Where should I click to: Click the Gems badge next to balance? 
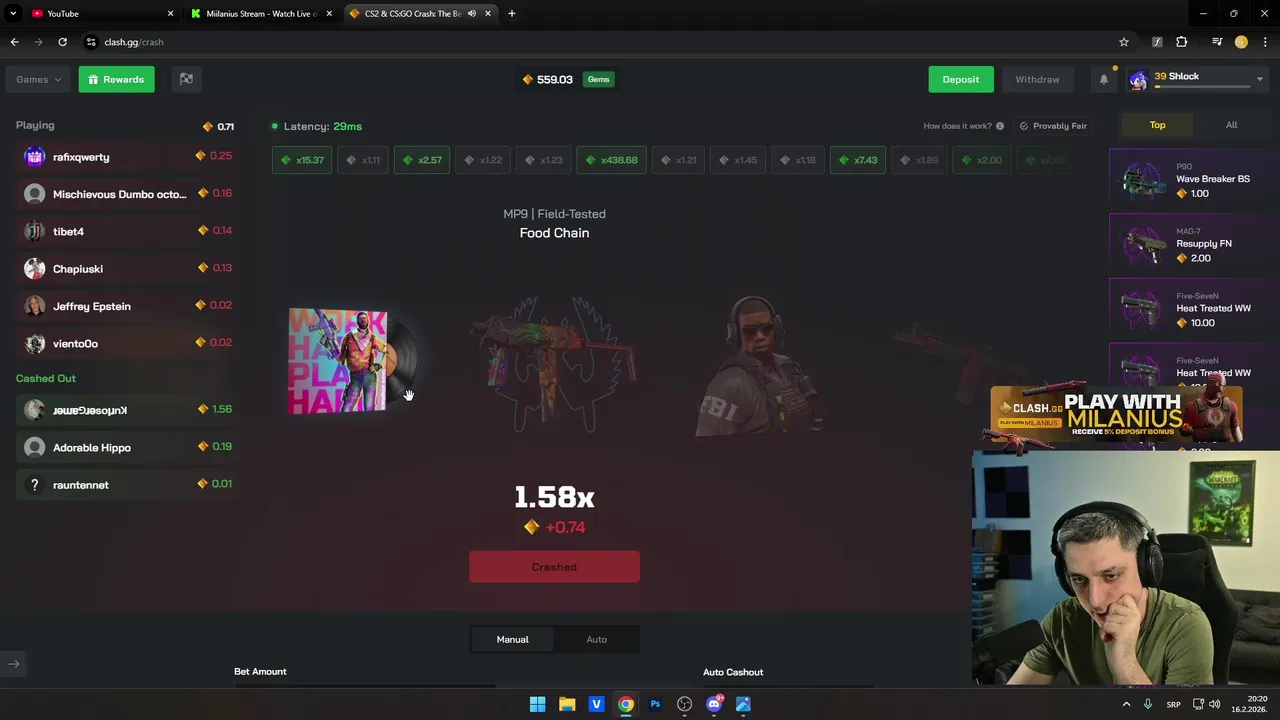pos(598,79)
